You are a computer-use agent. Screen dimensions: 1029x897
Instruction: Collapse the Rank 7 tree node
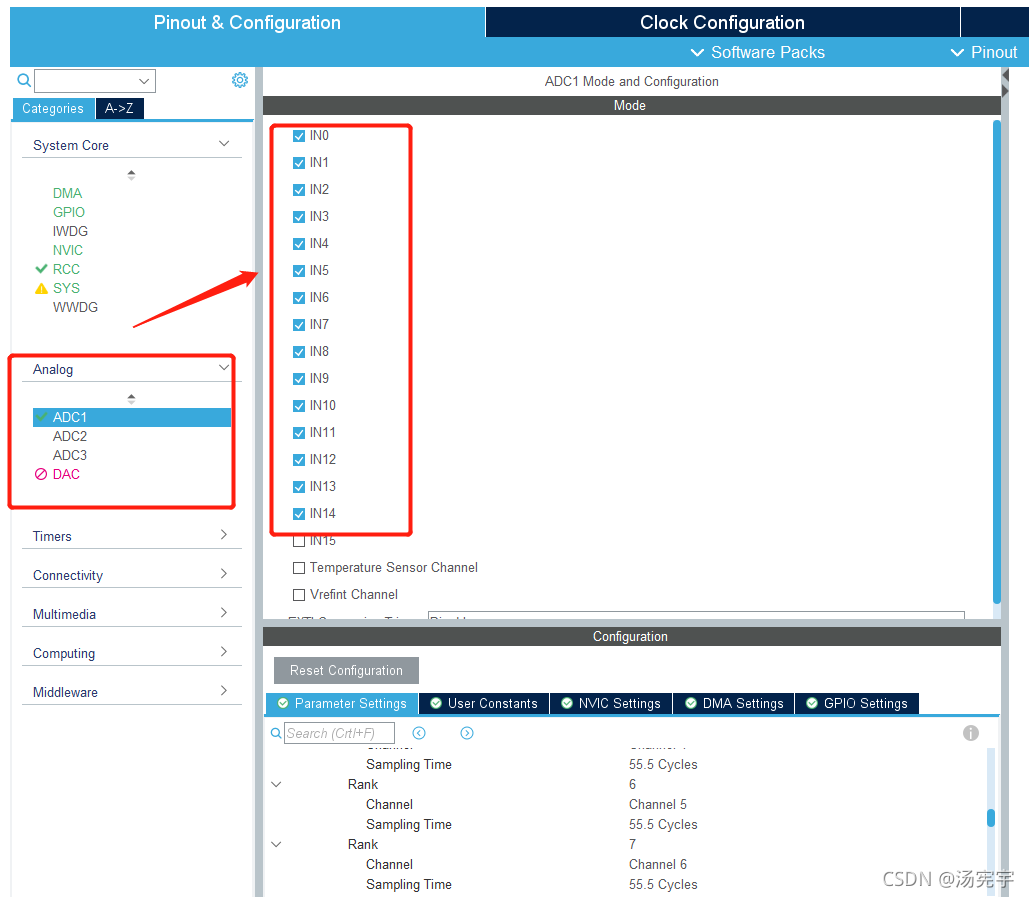tap(276, 844)
